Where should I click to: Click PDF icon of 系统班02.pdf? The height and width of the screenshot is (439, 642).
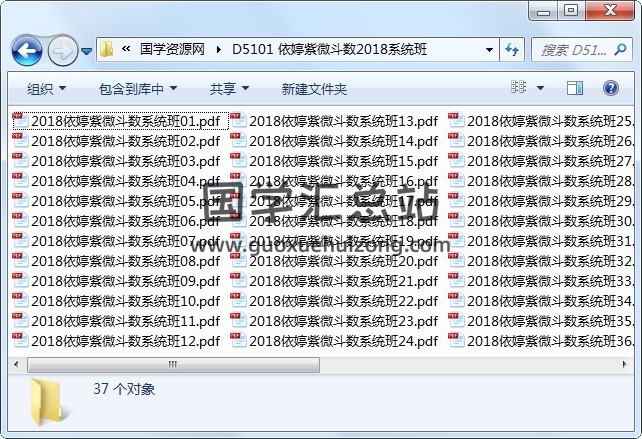pyautogui.click(x=20, y=140)
